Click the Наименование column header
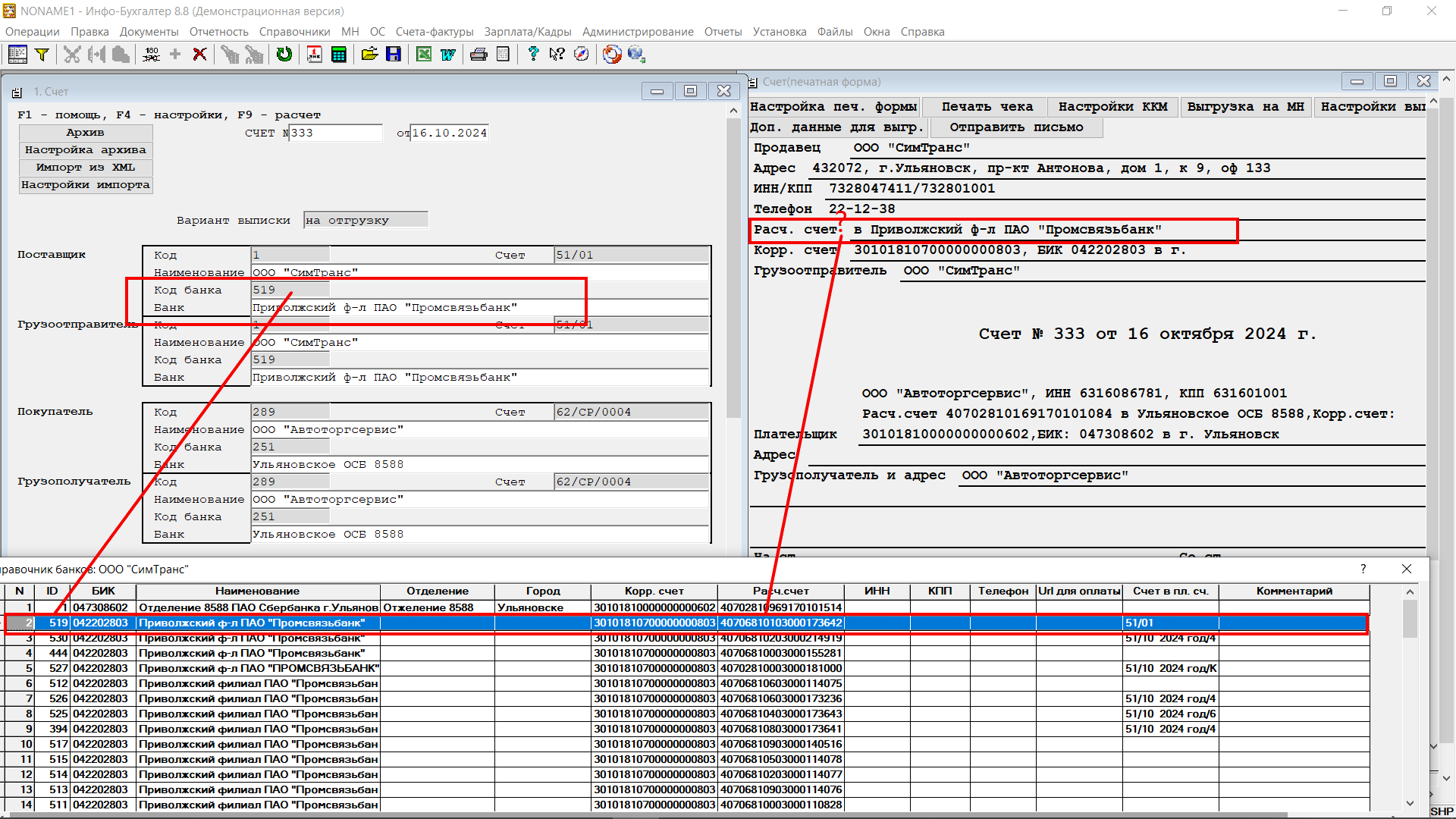This screenshot has width=1456, height=819. [x=258, y=591]
